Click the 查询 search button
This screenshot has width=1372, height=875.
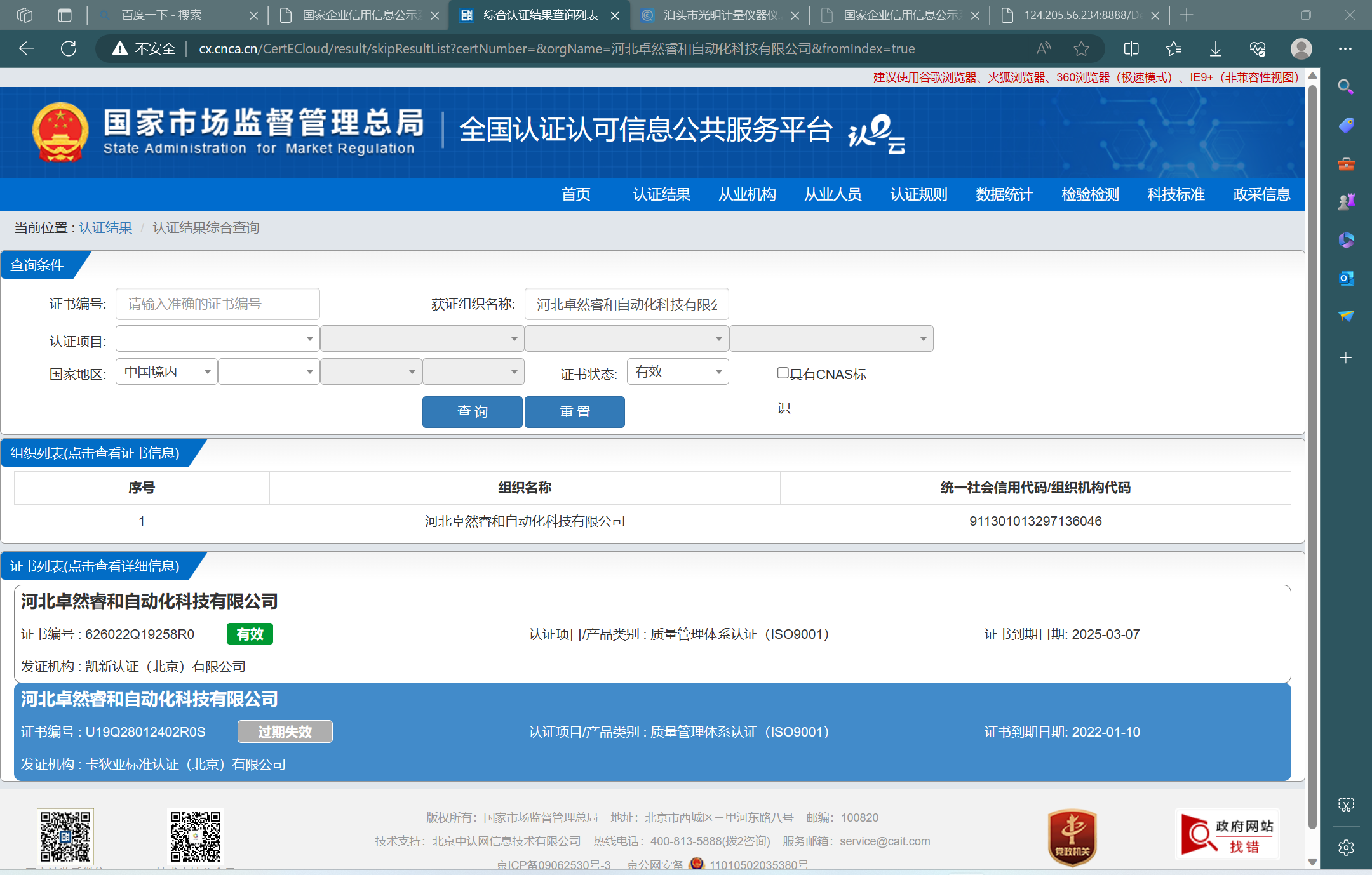pos(472,412)
